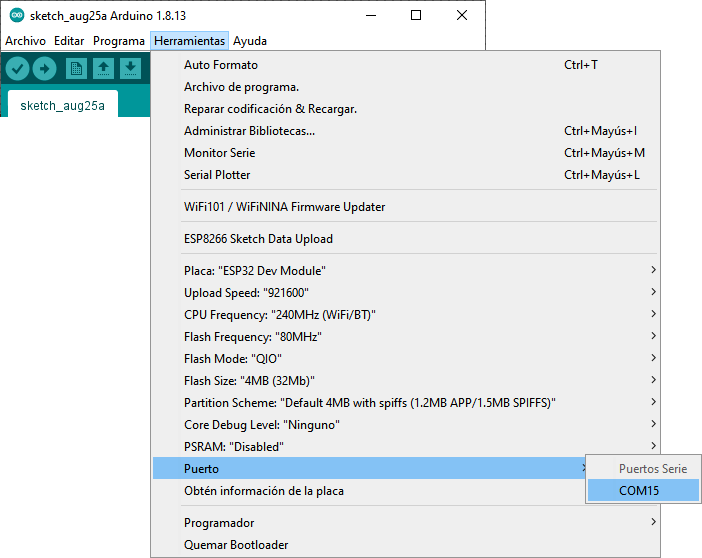Viewport: 702px width, 558px height.
Task: Expand the Flash Frequency 80MHz submenu
Action: pyautogui.click(x=406, y=336)
